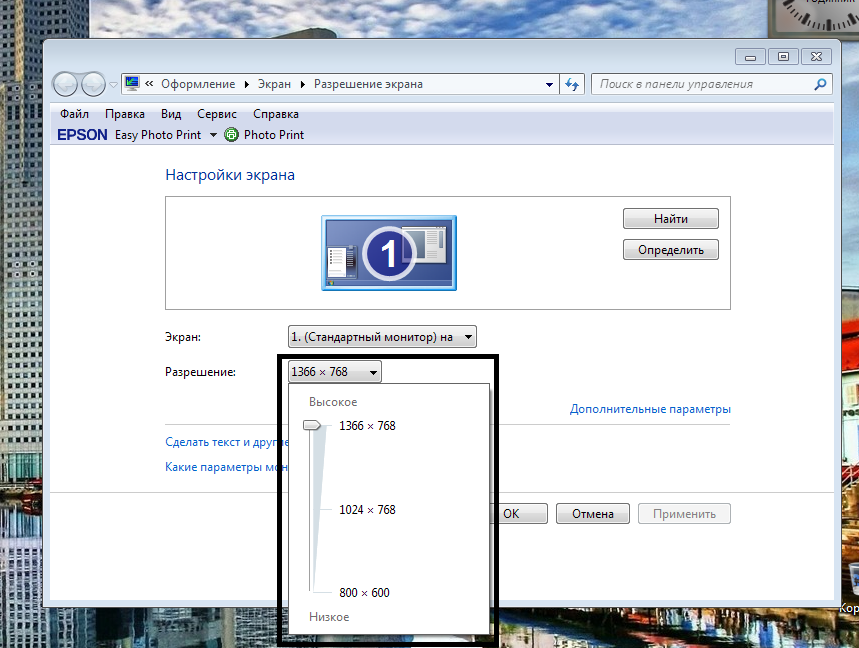The height and width of the screenshot is (648, 859).
Task: Click the Отмена button
Action: 593,514
